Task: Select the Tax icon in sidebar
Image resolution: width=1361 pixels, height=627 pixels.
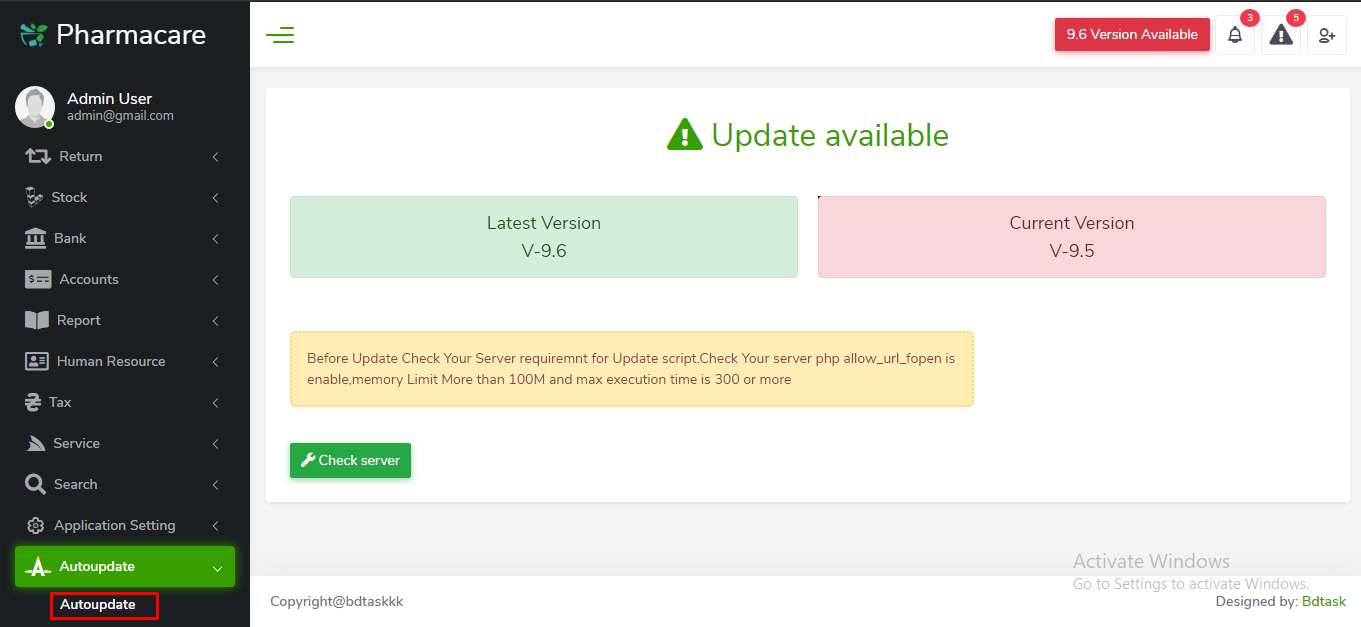Action: click(x=33, y=402)
